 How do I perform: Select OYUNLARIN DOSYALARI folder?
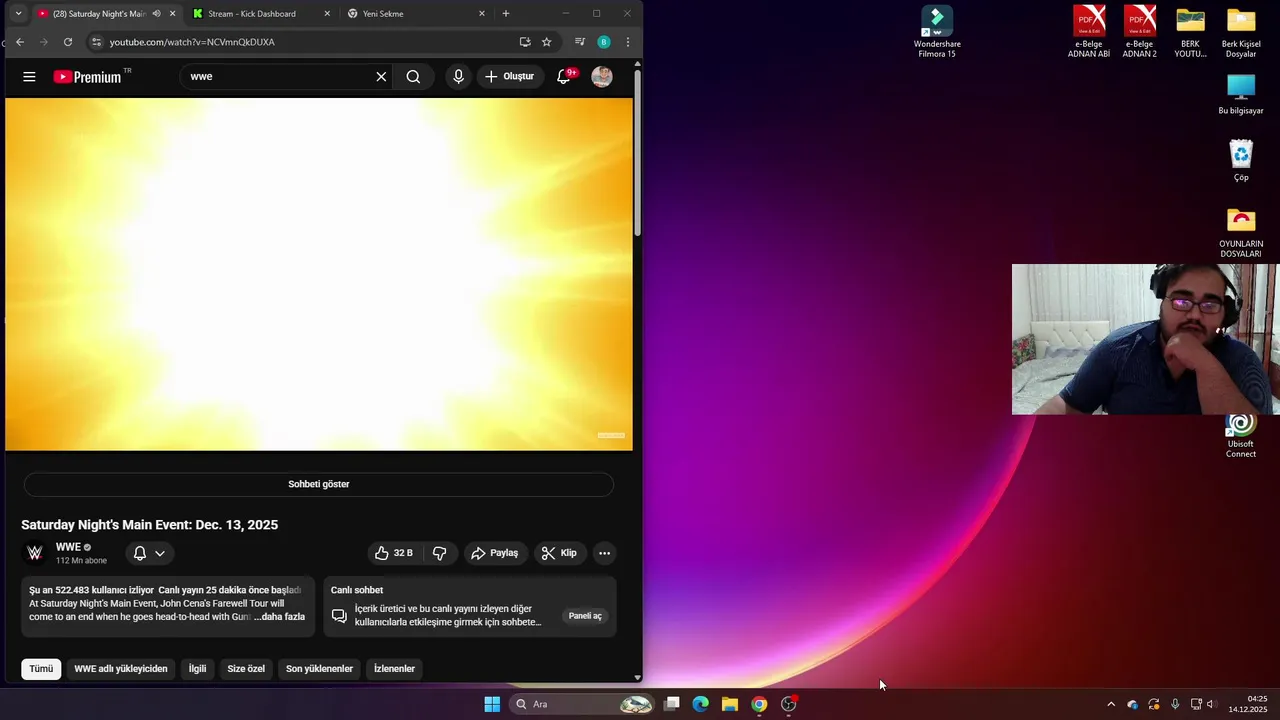click(1241, 232)
